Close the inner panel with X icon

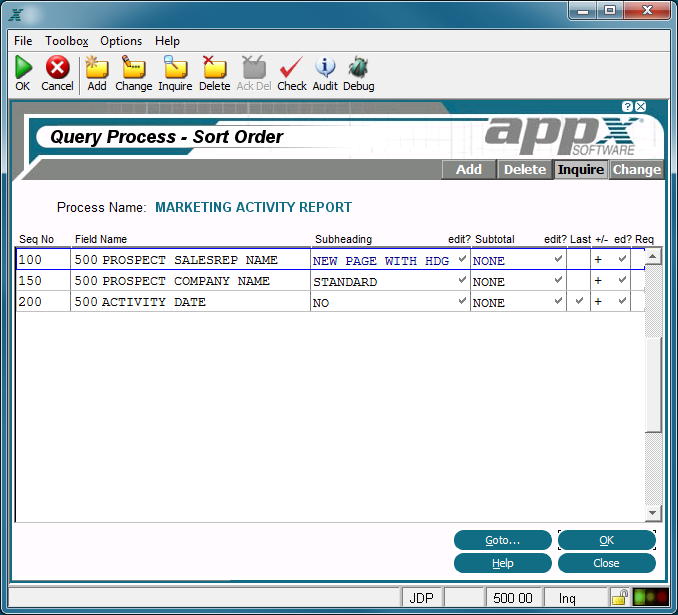click(640, 106)
